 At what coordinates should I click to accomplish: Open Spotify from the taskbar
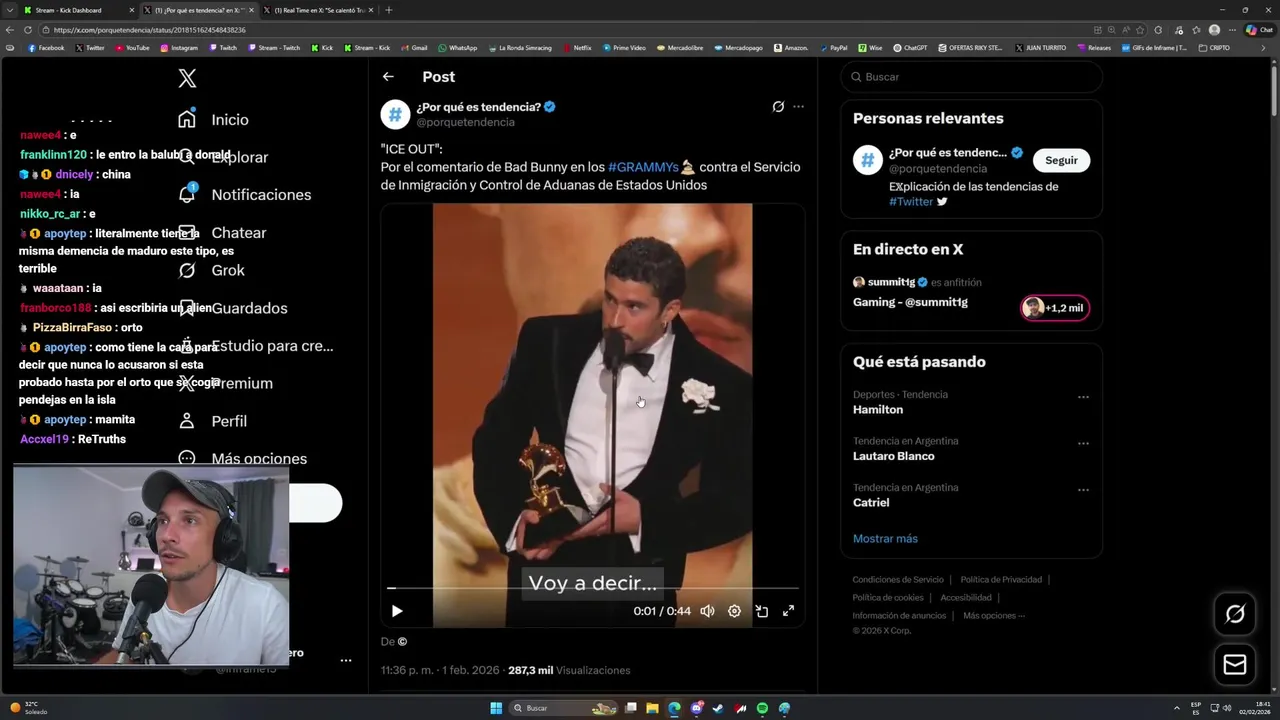click(x=762, y=708)
